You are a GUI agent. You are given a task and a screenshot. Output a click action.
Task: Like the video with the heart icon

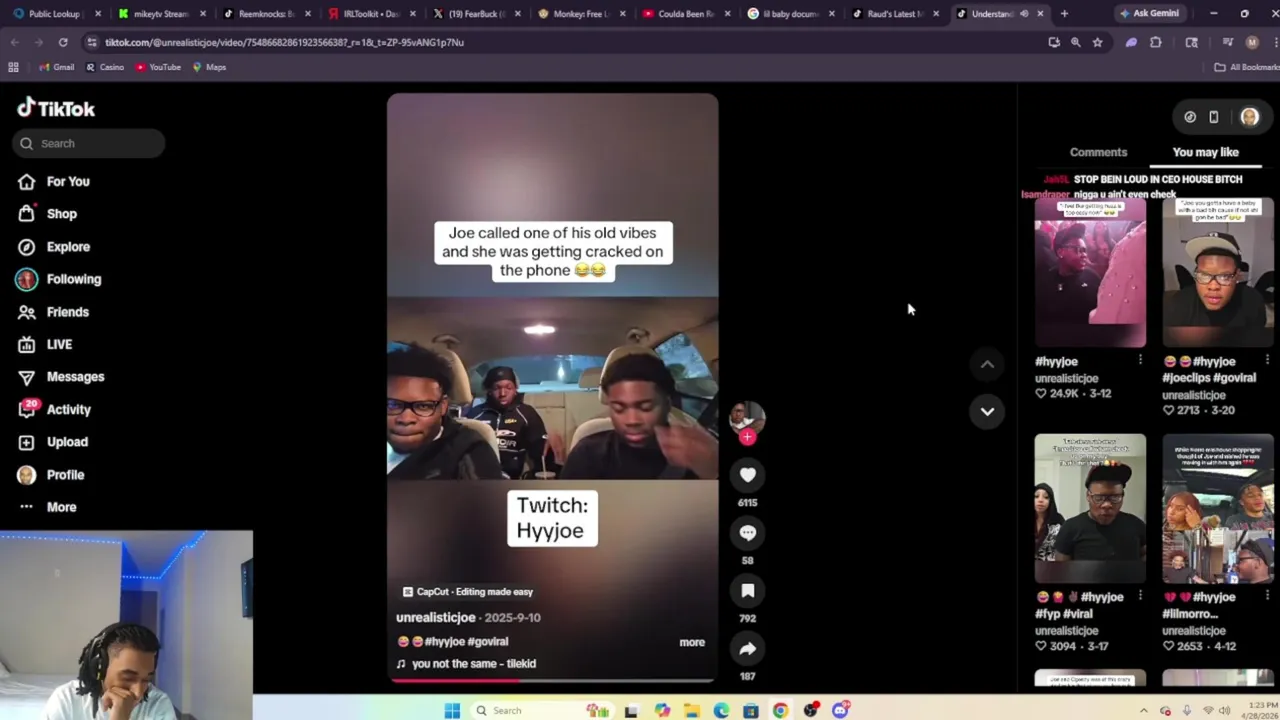(x=747, y=475)
